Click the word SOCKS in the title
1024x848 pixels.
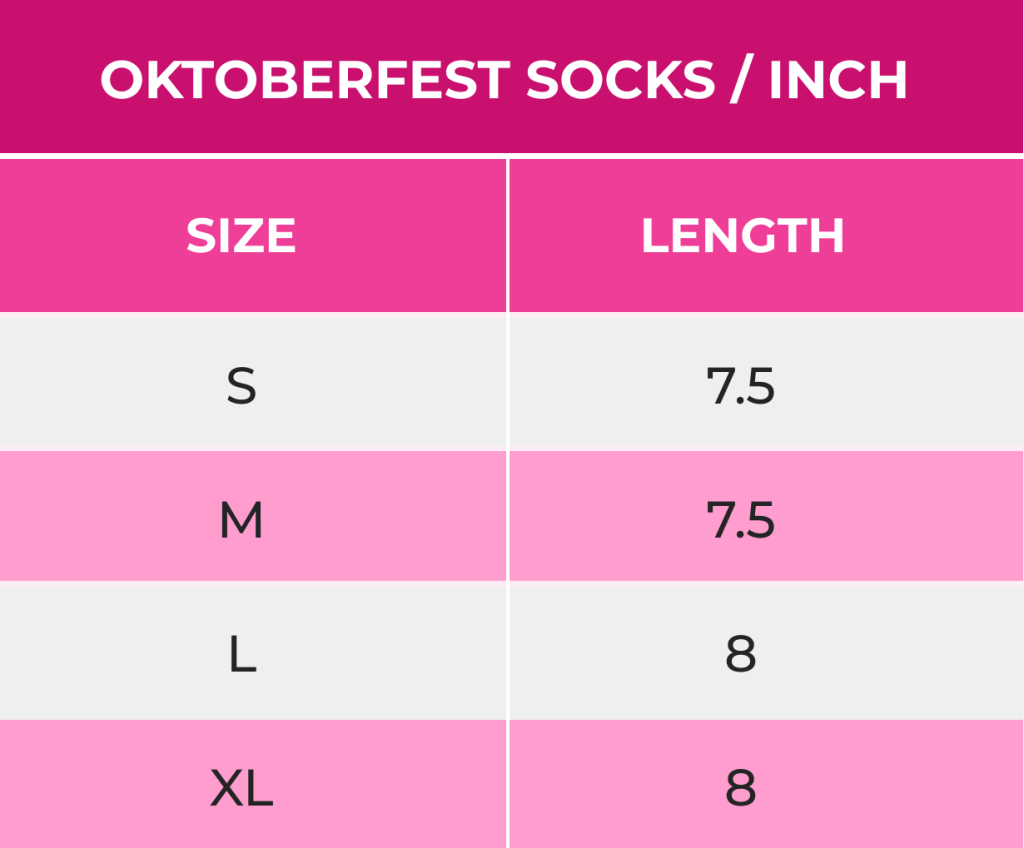[620, 80]
